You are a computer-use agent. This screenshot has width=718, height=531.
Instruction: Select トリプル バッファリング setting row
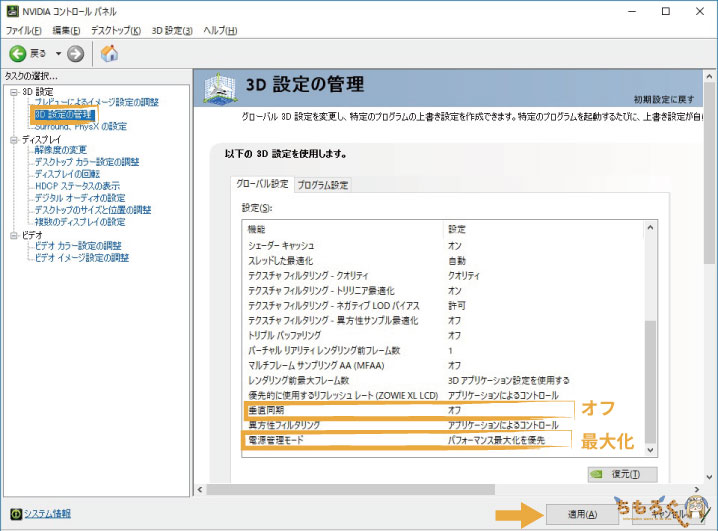coord(443,336)
